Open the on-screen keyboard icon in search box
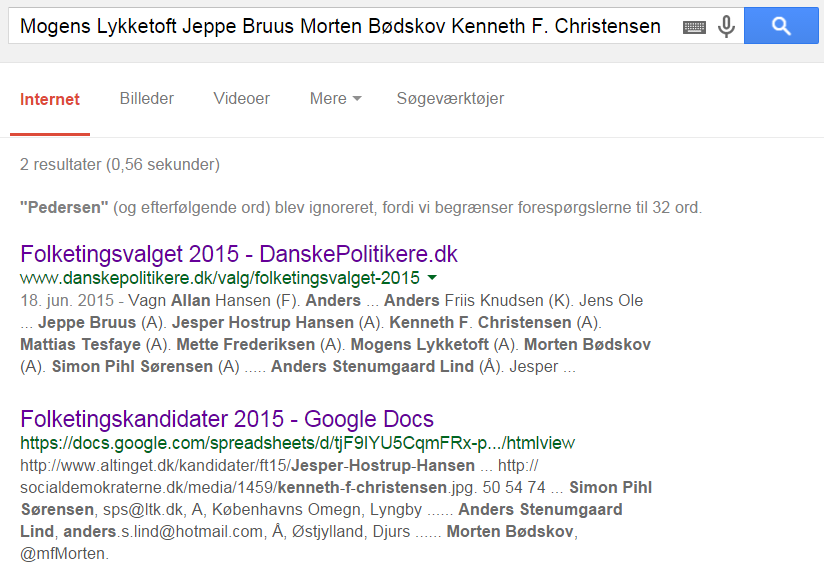The image size is (824, 567). (694, 27)
